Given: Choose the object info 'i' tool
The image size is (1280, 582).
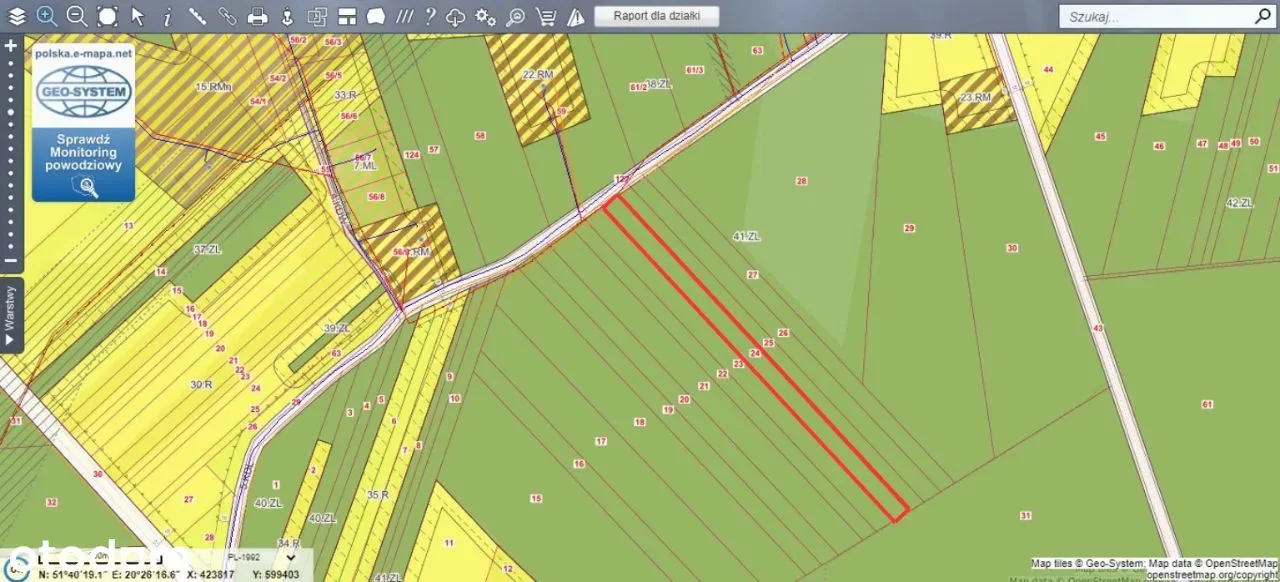Looking at the screenshot, I should click(167, 16).
